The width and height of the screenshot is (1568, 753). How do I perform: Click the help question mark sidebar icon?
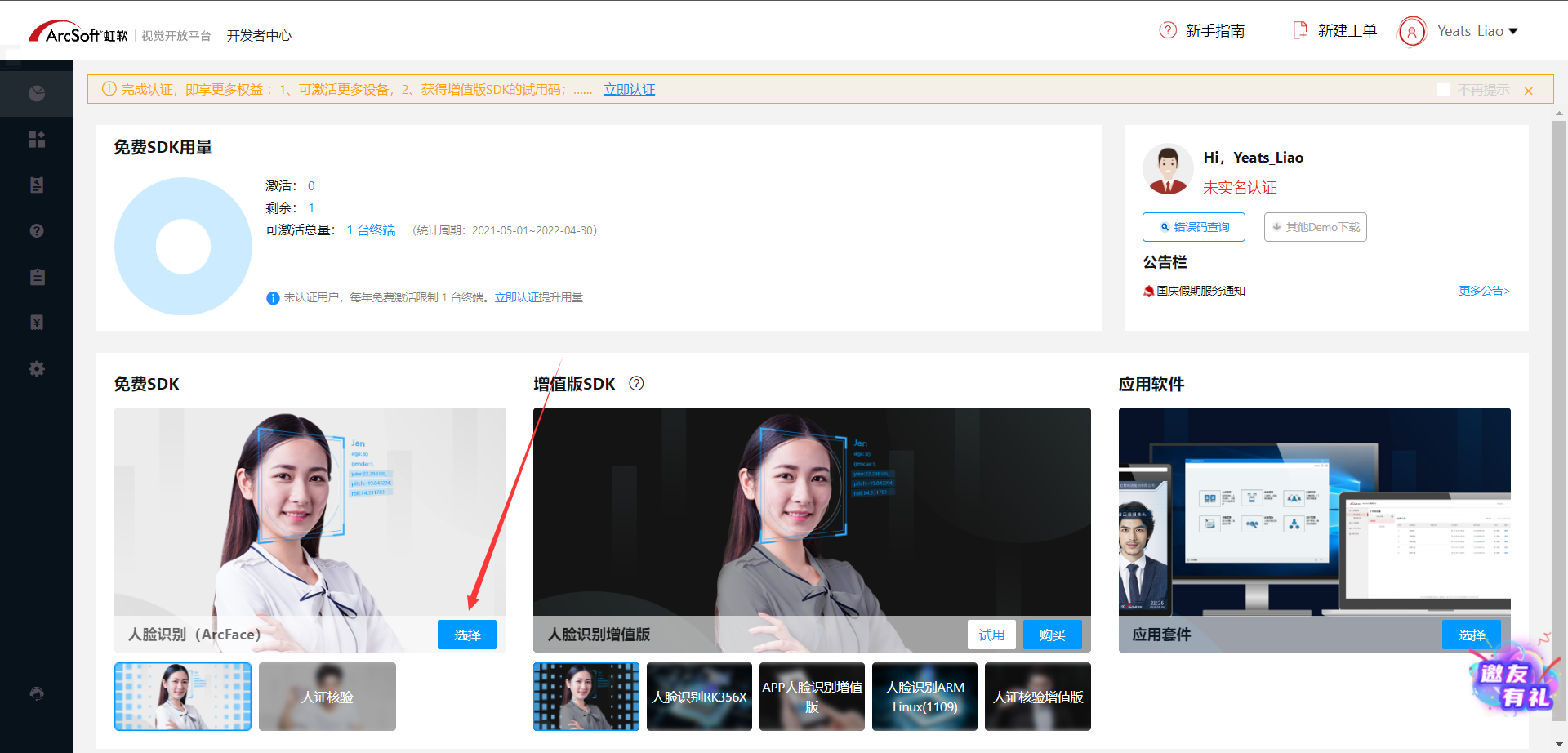(x=37, y=230)
